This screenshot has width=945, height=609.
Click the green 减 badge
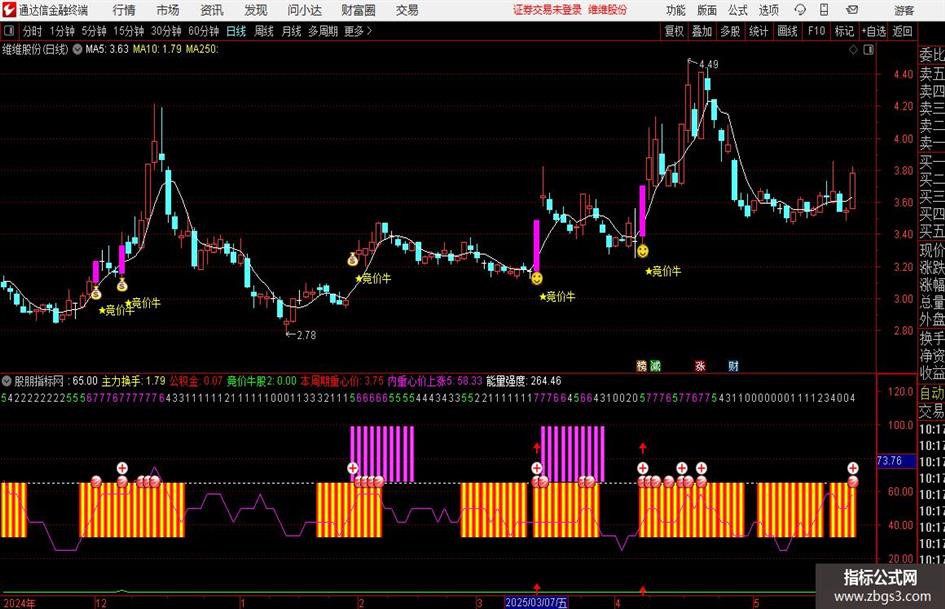[x=655, y=365]
